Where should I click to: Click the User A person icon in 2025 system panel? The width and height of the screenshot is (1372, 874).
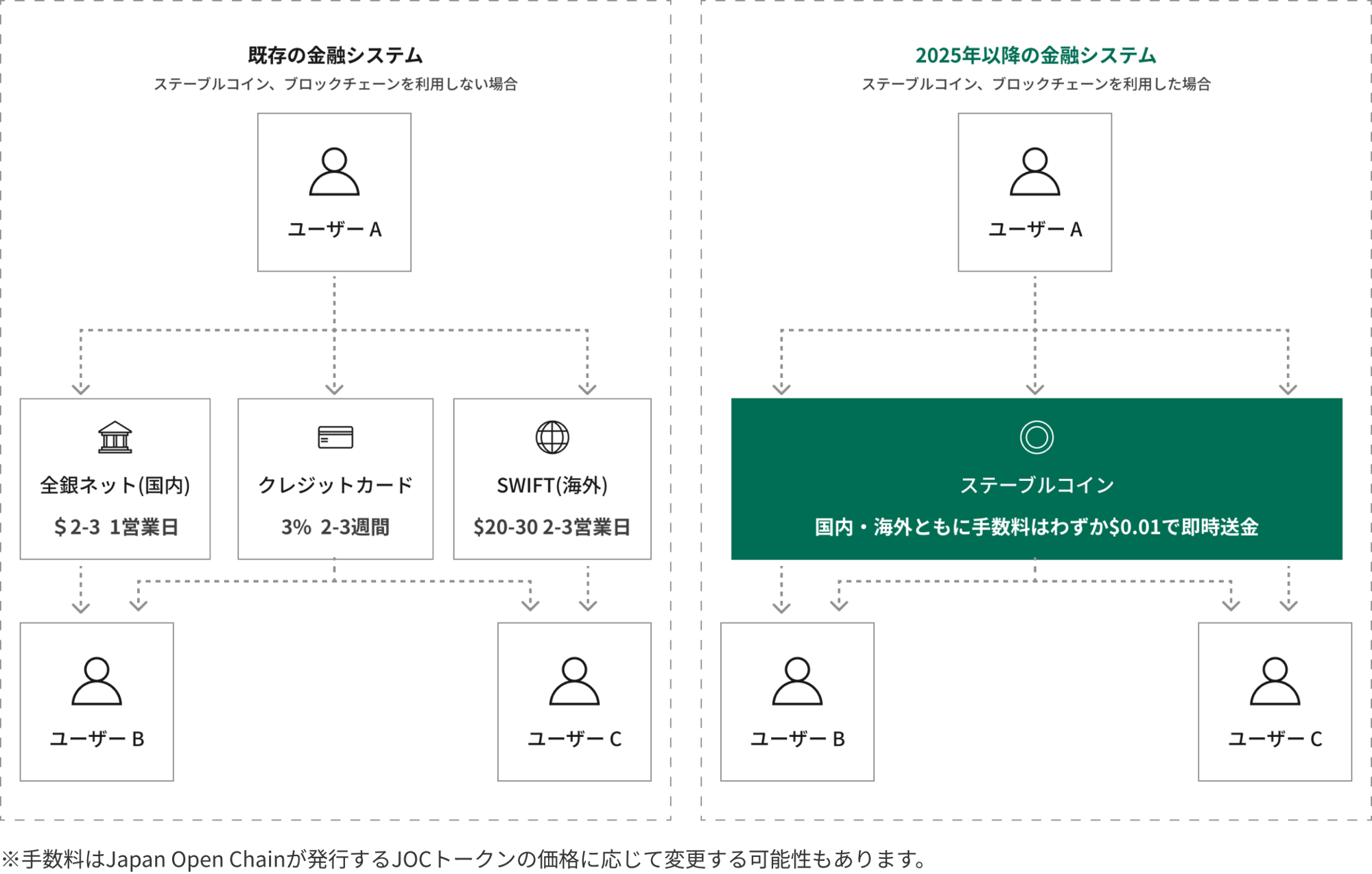(1034, 172)
